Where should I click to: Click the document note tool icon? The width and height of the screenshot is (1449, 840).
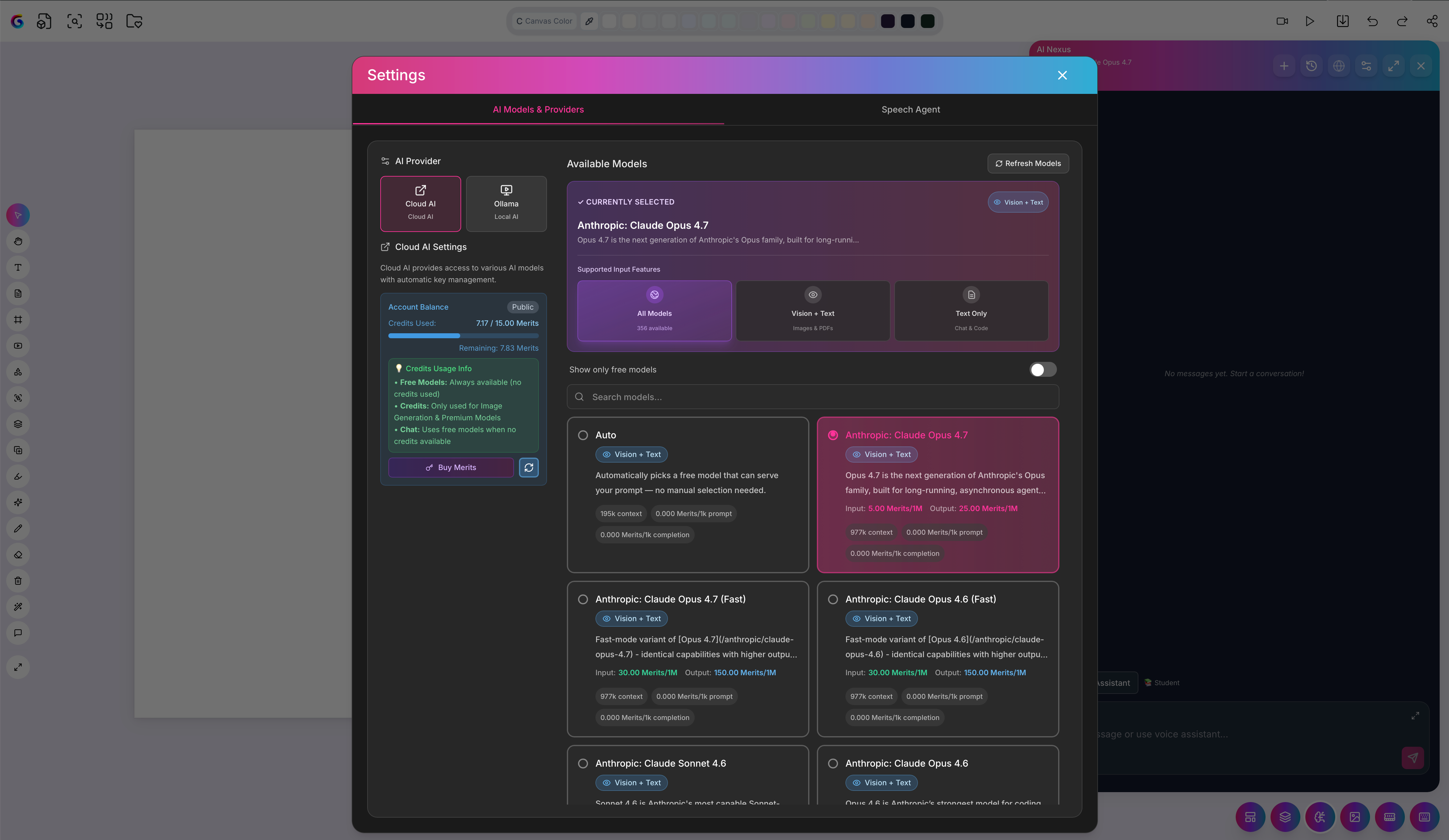point(18,294)
